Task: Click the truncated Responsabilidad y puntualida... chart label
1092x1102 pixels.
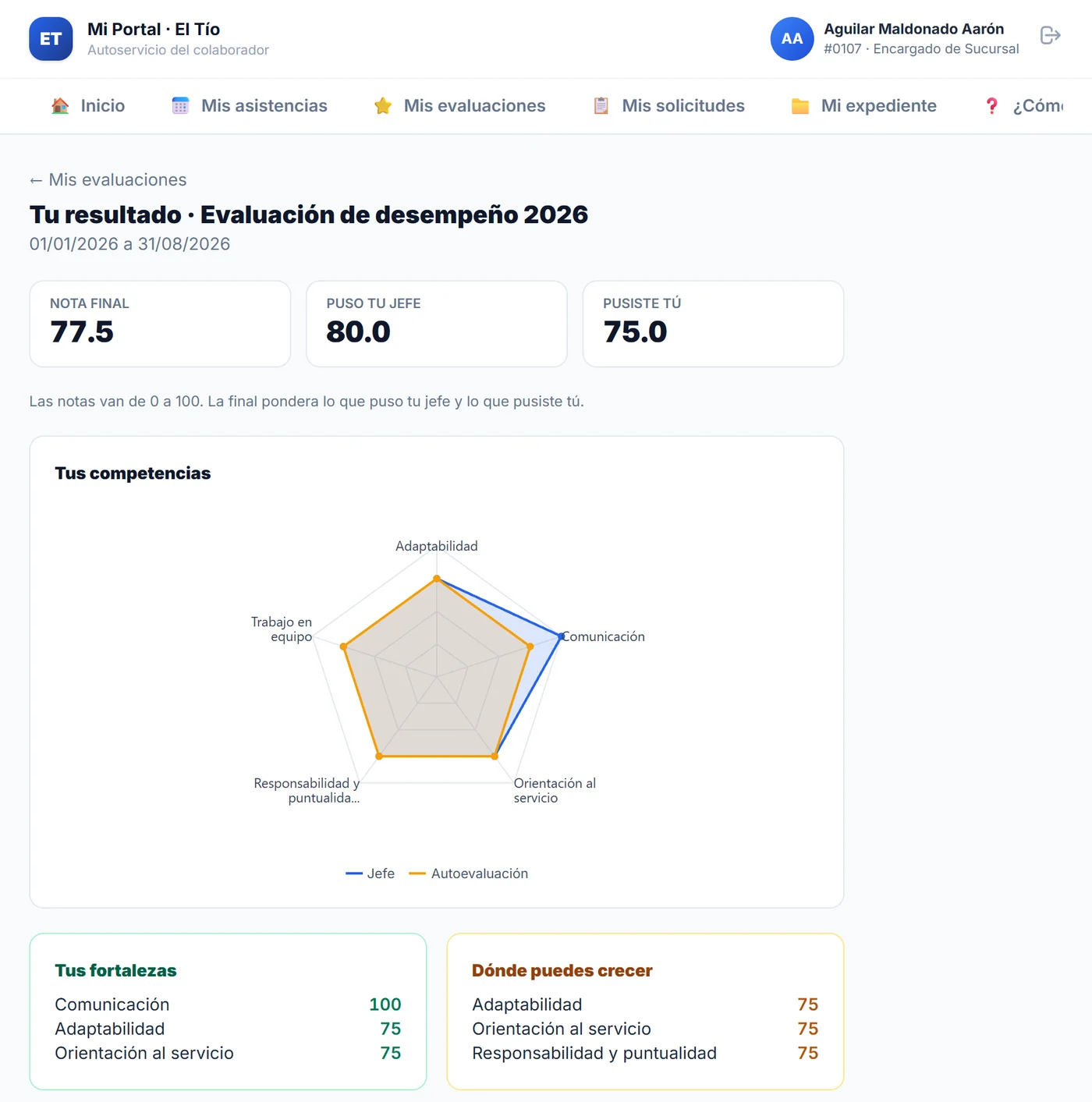Action: click(x=307, y=790)
